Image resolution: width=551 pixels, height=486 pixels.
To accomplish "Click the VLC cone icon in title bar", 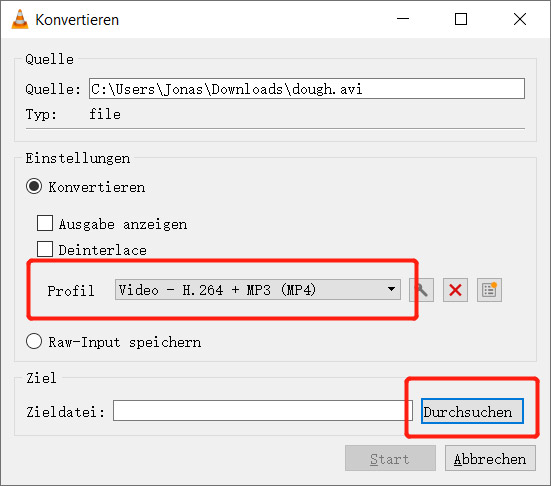I will pos(20,19).
